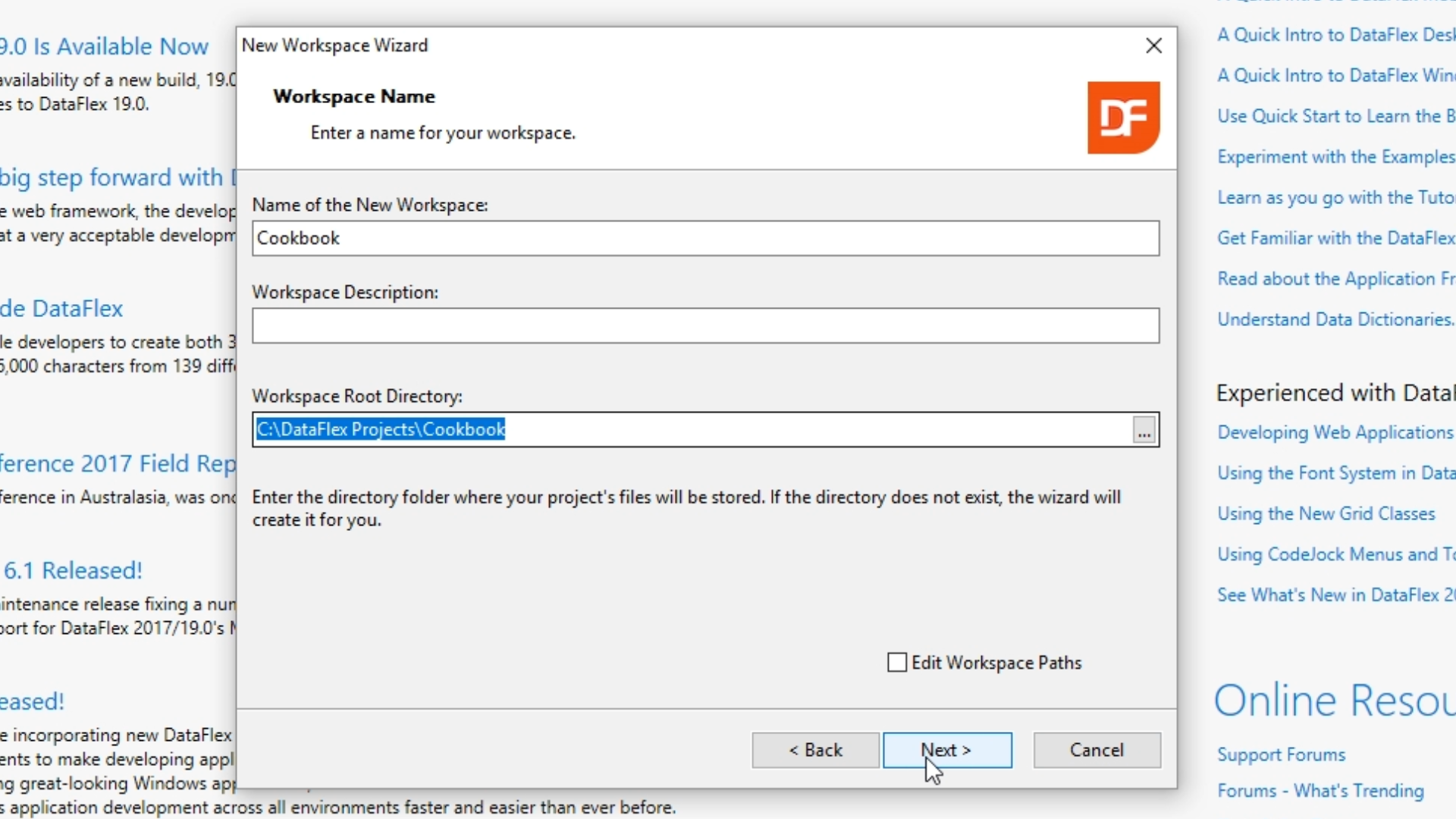Click the Name of the New Workspace field

coord(705,238)
